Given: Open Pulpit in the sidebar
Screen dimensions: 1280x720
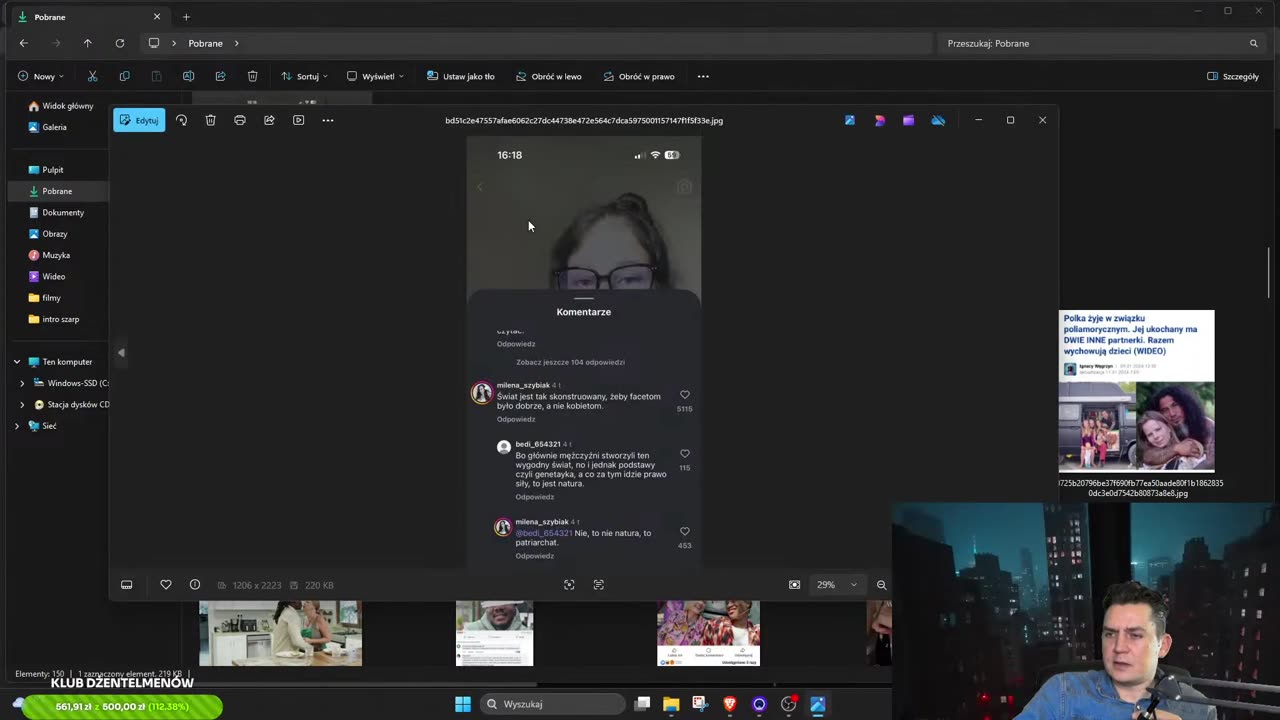Looking at the screenshot, I should click(x=46, y=170).
